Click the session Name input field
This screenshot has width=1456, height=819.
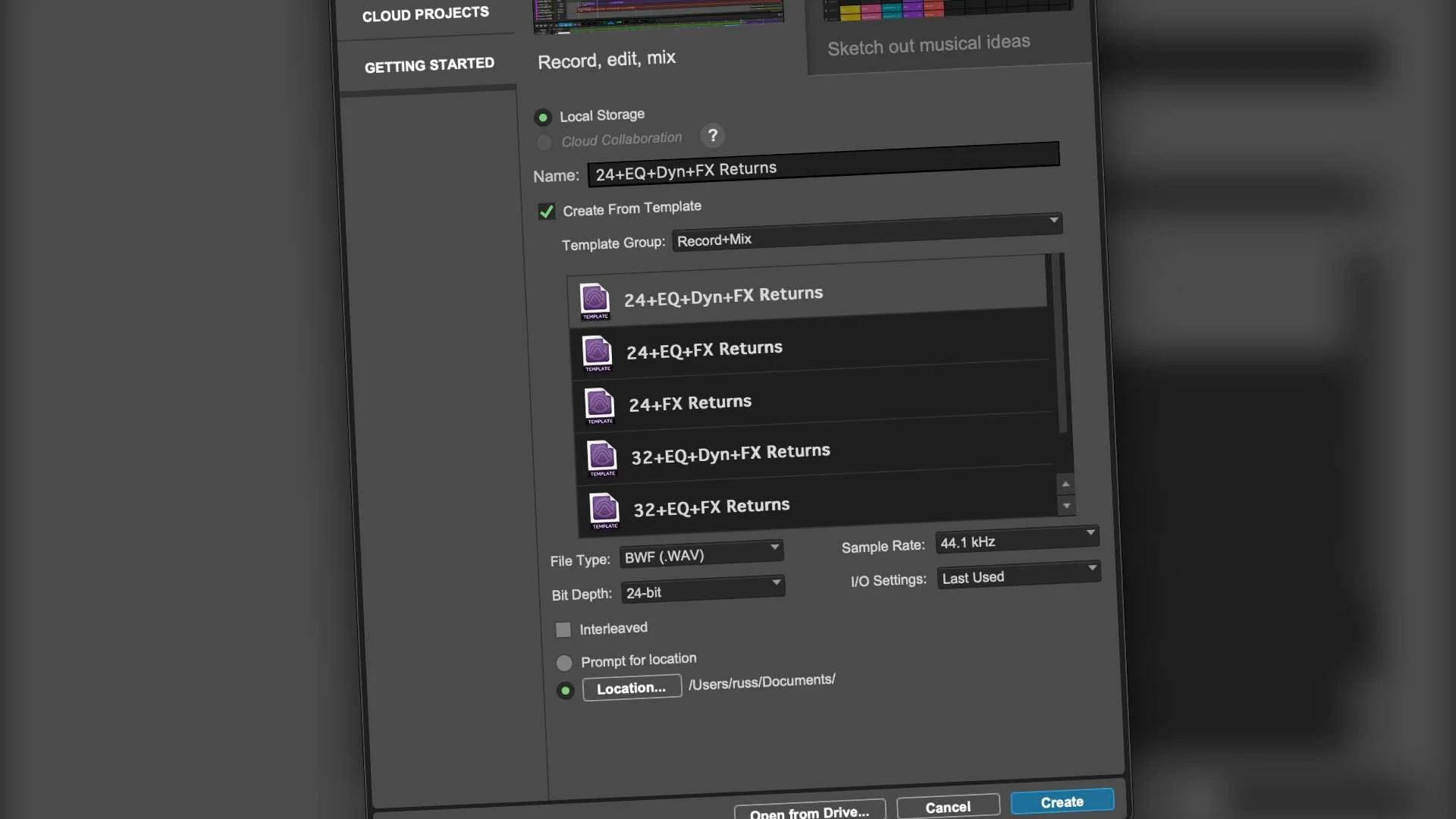click(x=823, y=162)
